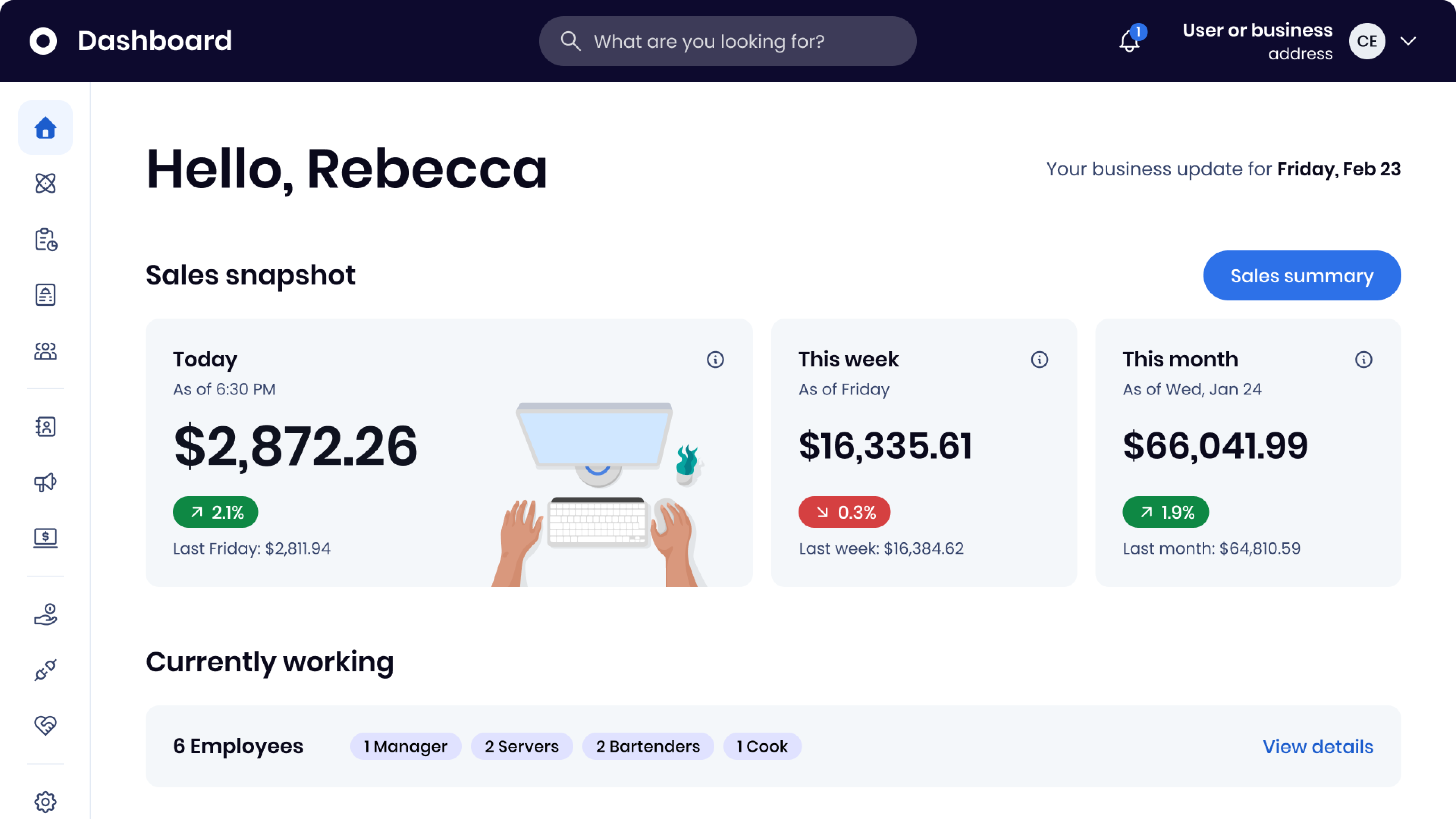Viewport: 1456px width, 819px height.
Task: Open the laptop with dollar sign icon
Action: (x=45, y=537)
